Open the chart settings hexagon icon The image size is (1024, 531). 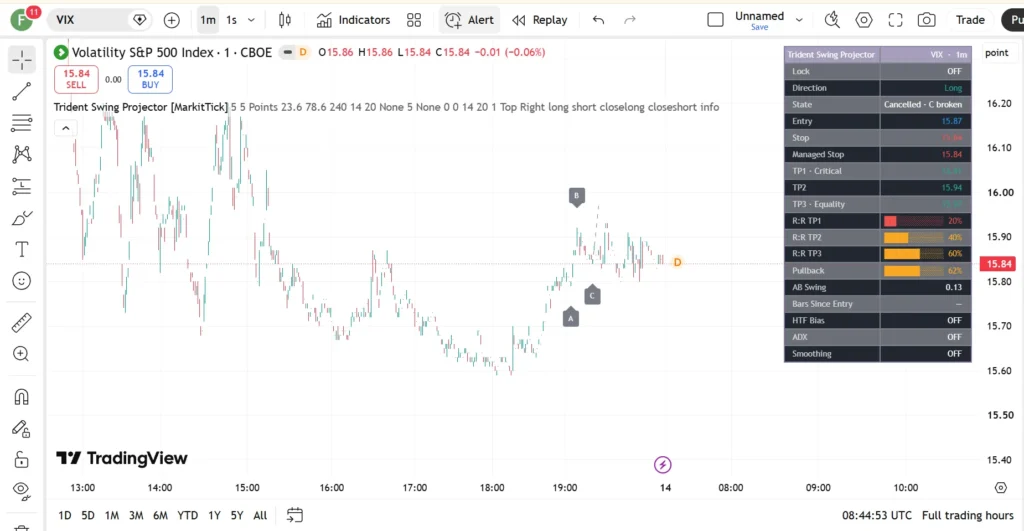point(863,20)
